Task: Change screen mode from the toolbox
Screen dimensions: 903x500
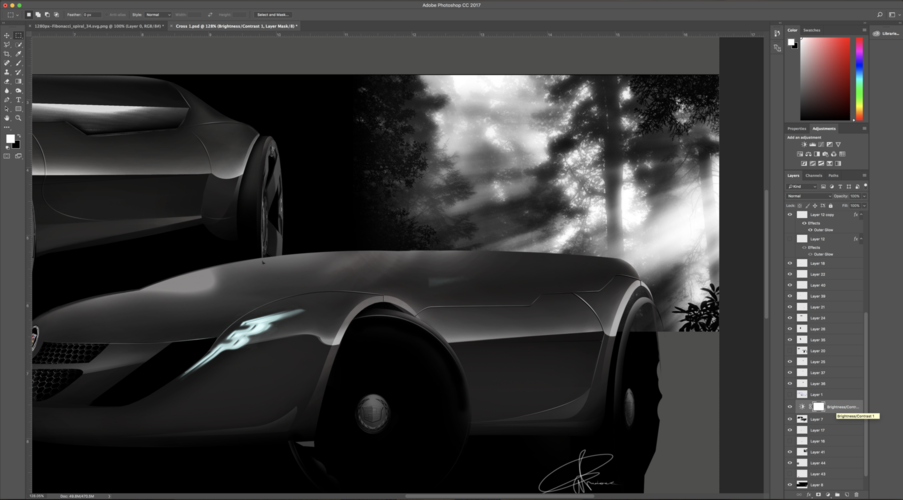Action: coord(18,156)
